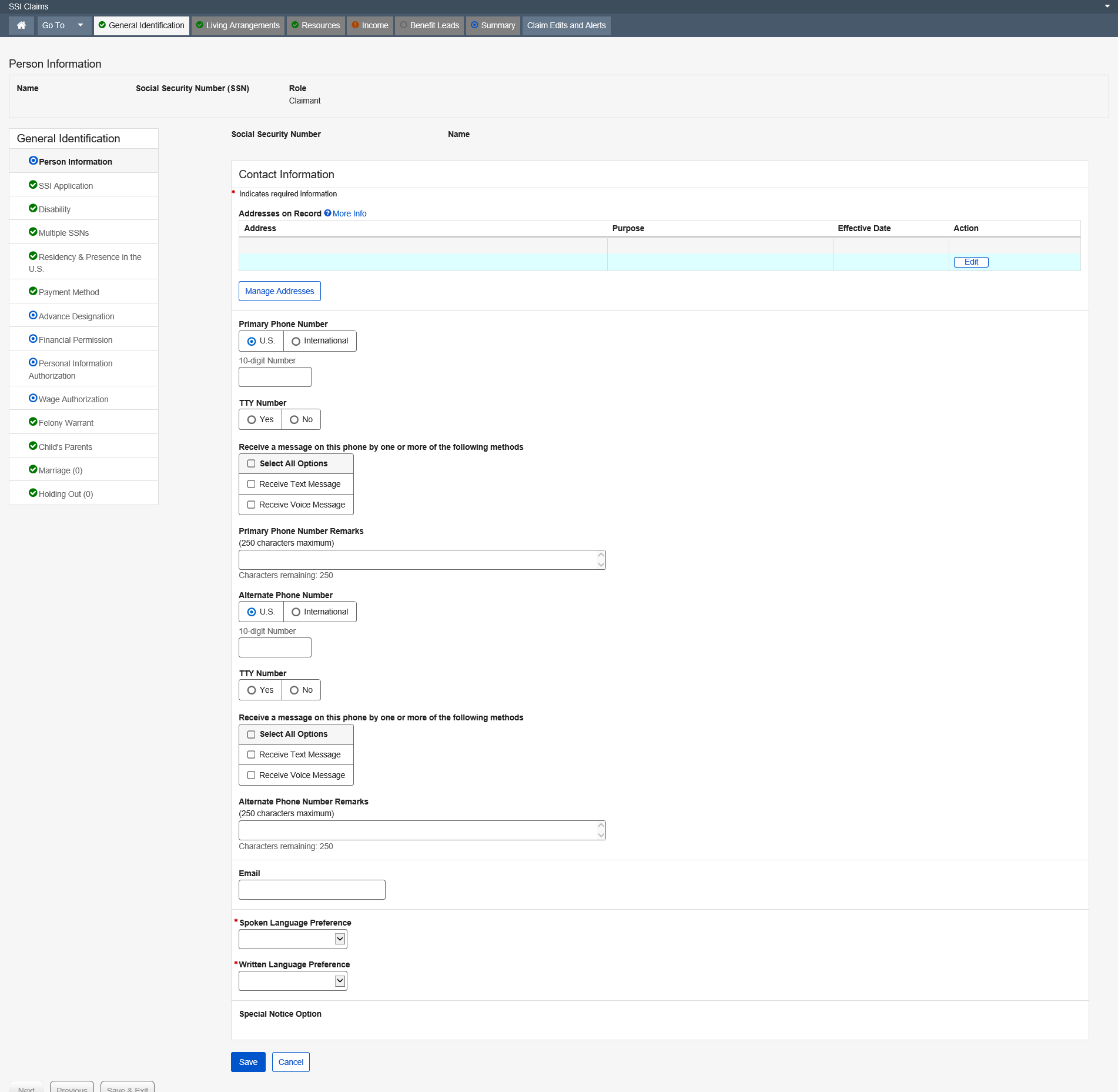Click the Manage Addresses button
The height and width of the screenshot is (1092, 1118).
coord(279,291)
